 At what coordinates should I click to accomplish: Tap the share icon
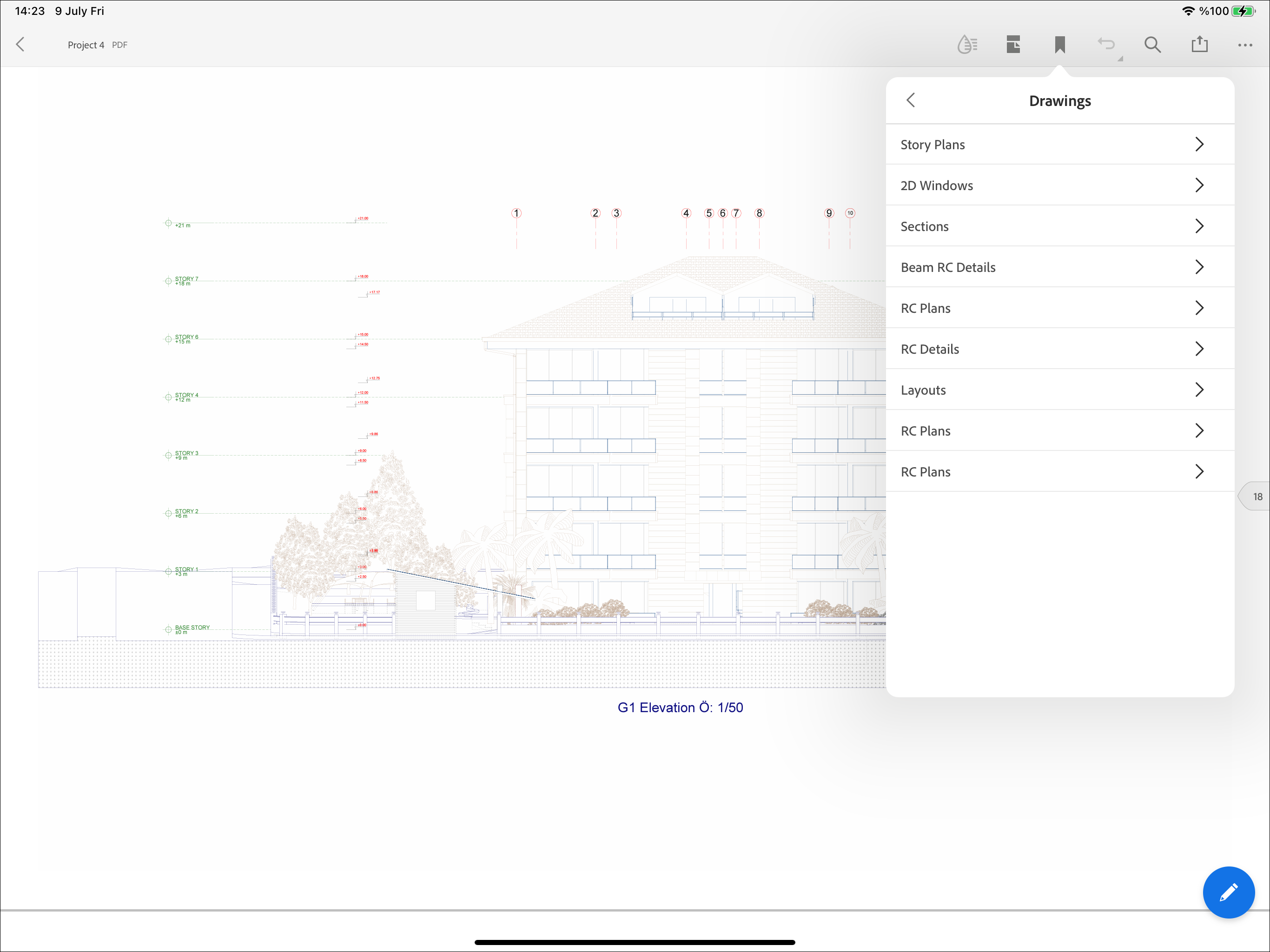(1199, 45)
